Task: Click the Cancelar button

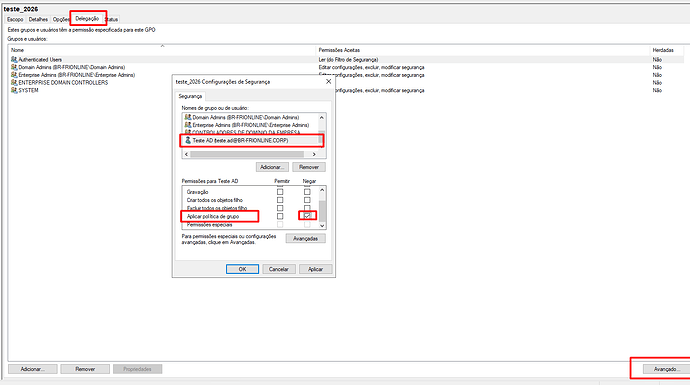Action: [x=279, y=269]
